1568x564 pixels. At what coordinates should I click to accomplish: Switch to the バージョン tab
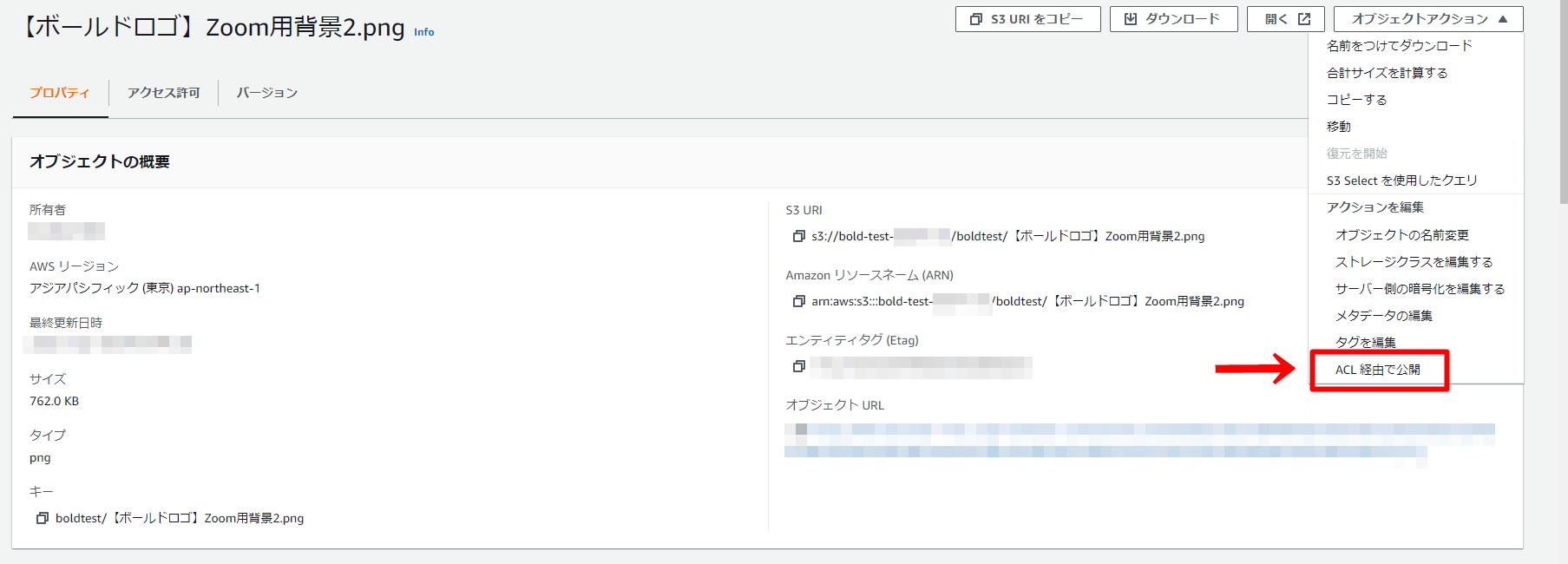click(266, 93)
